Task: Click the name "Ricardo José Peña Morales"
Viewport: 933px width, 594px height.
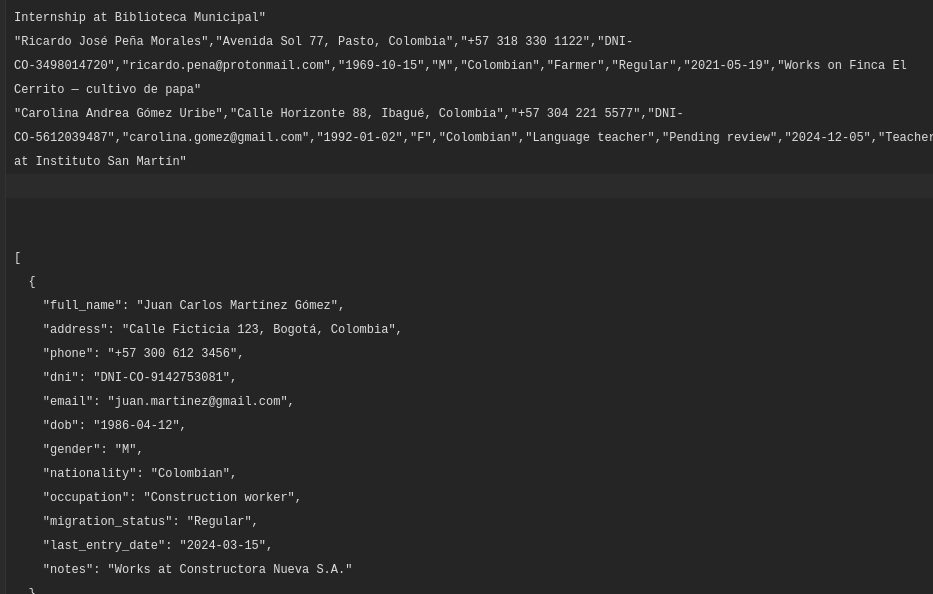Action: pos(111,42)
